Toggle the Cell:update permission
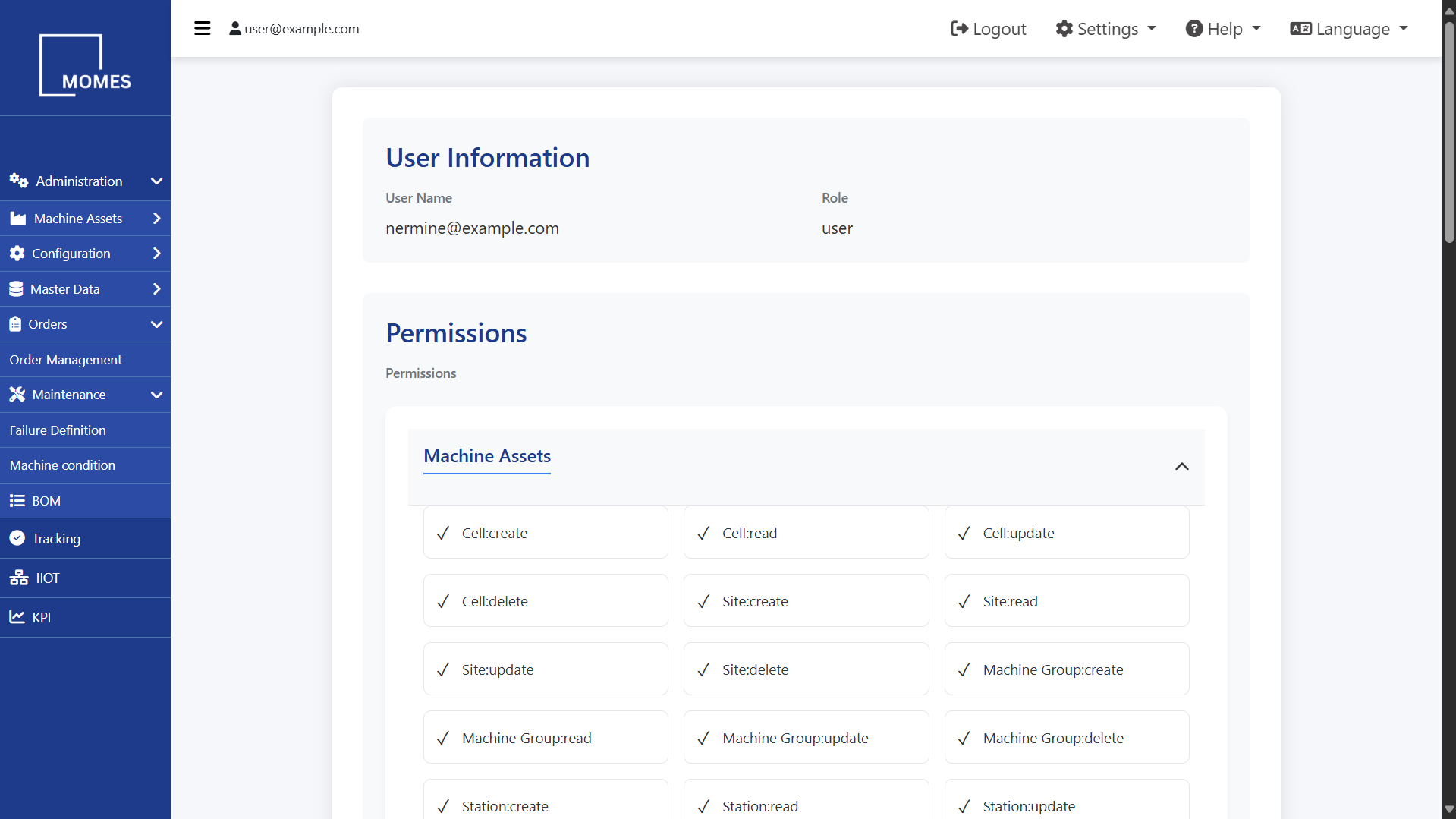This screenshot has height=819, width=1456. coord(1067,532)
